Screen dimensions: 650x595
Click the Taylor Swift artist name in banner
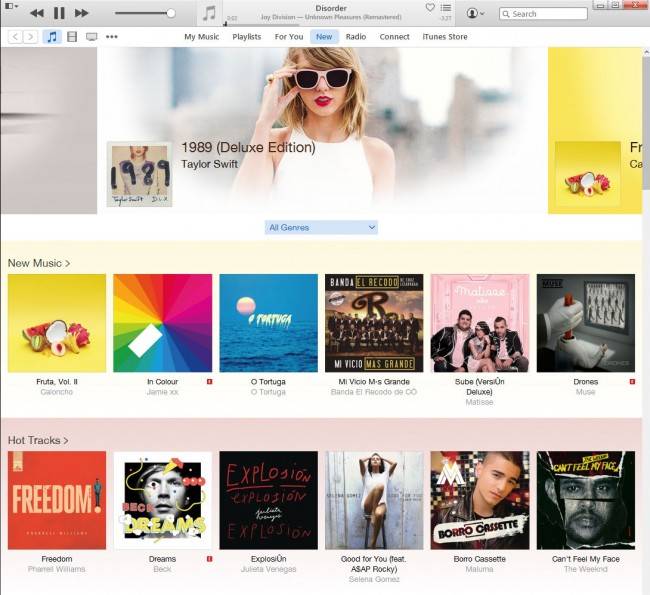(209, 164)
